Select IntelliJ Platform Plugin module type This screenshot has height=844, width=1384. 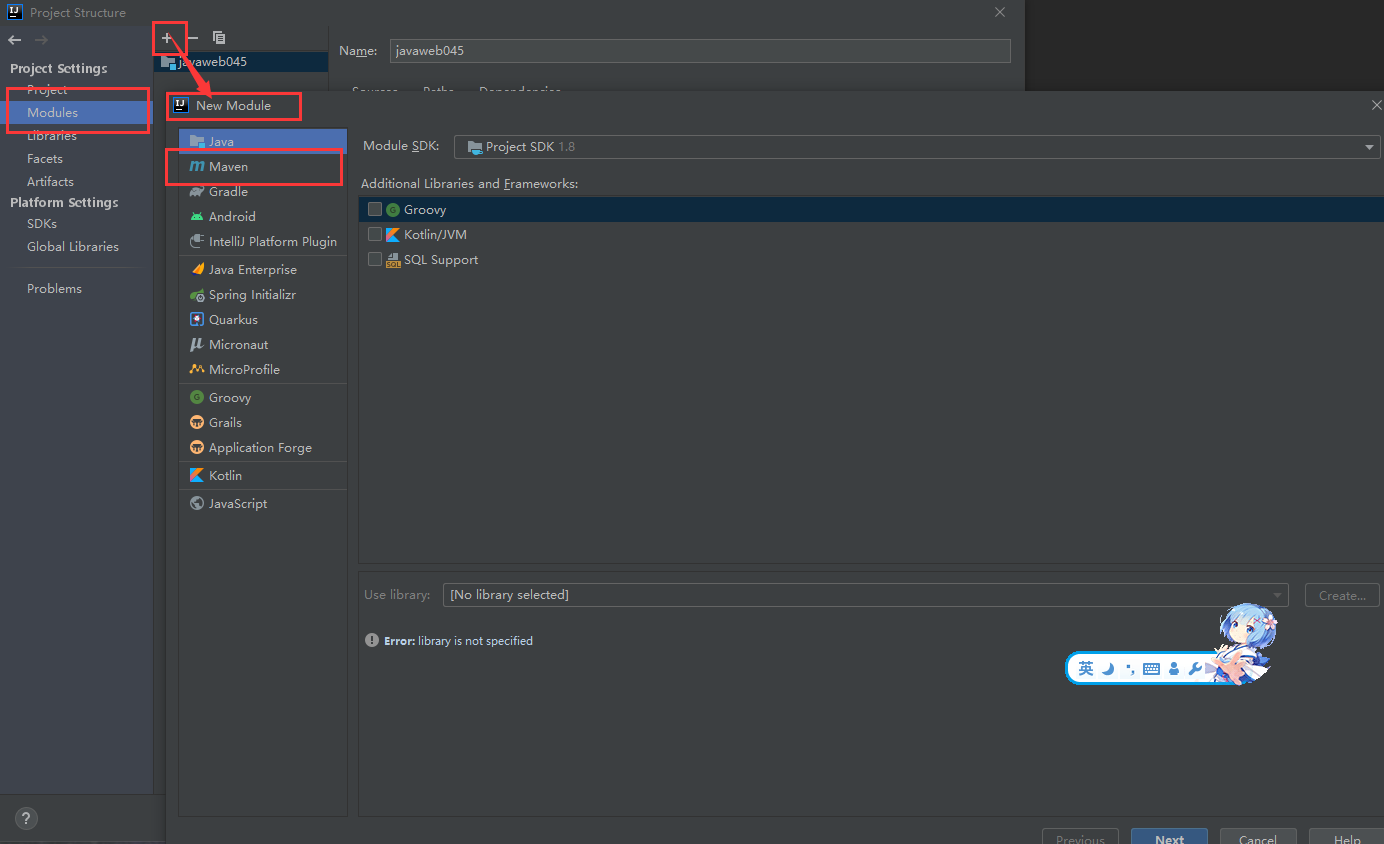pyautogui.click(x=263, y=241)
